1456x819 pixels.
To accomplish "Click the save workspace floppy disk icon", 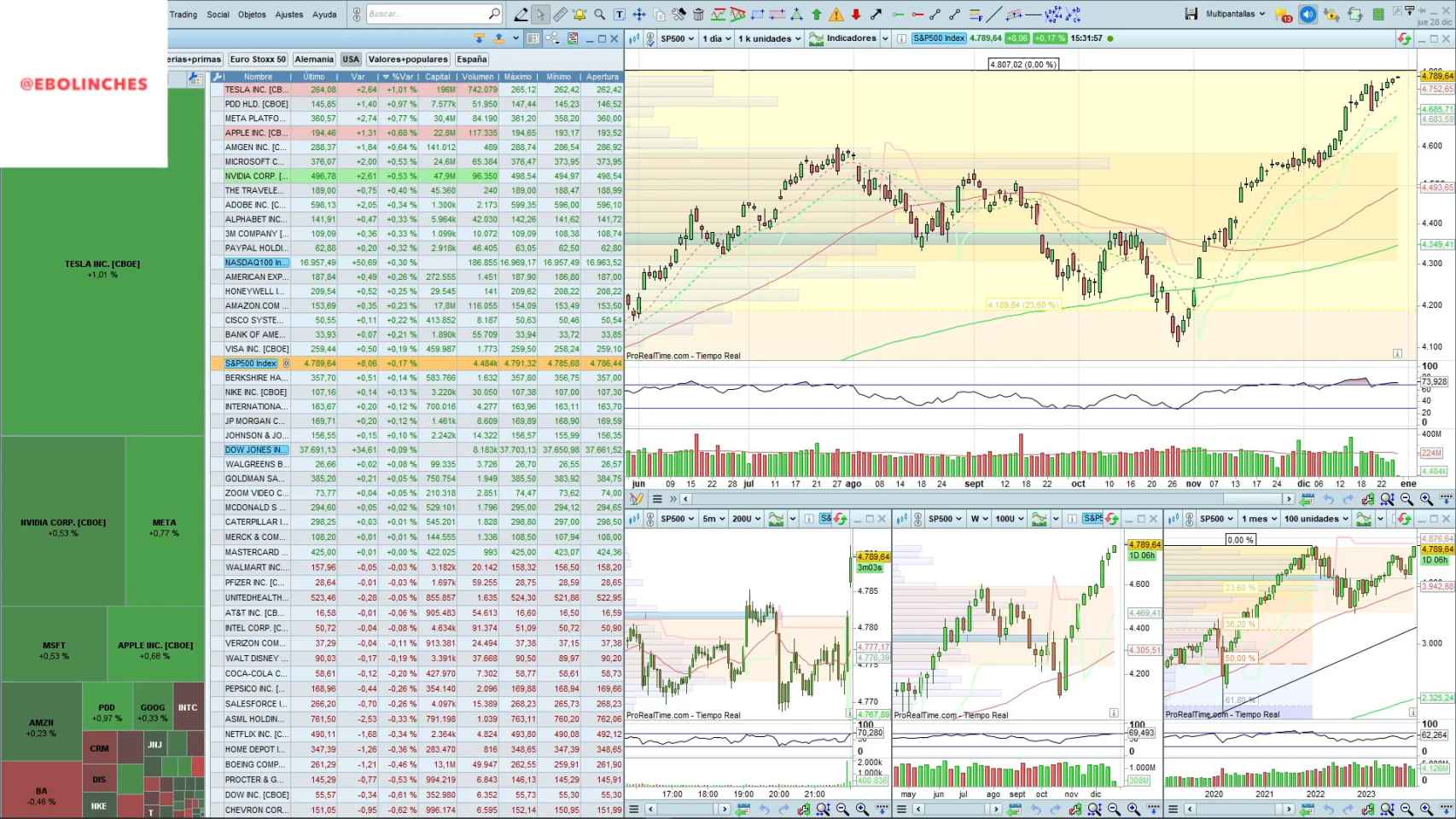I will 1191,14.
